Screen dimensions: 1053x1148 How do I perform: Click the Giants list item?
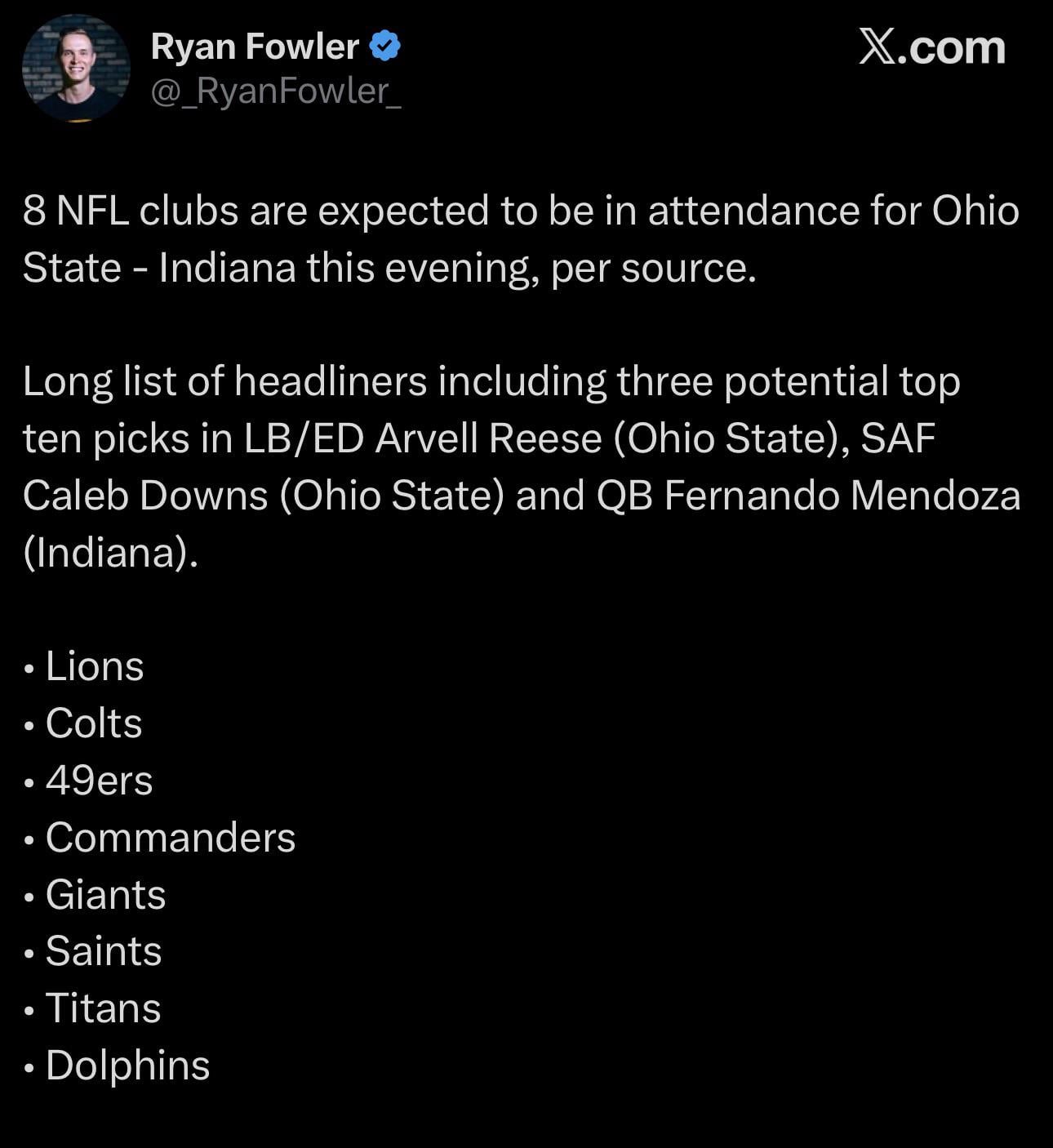click(105, 895)
